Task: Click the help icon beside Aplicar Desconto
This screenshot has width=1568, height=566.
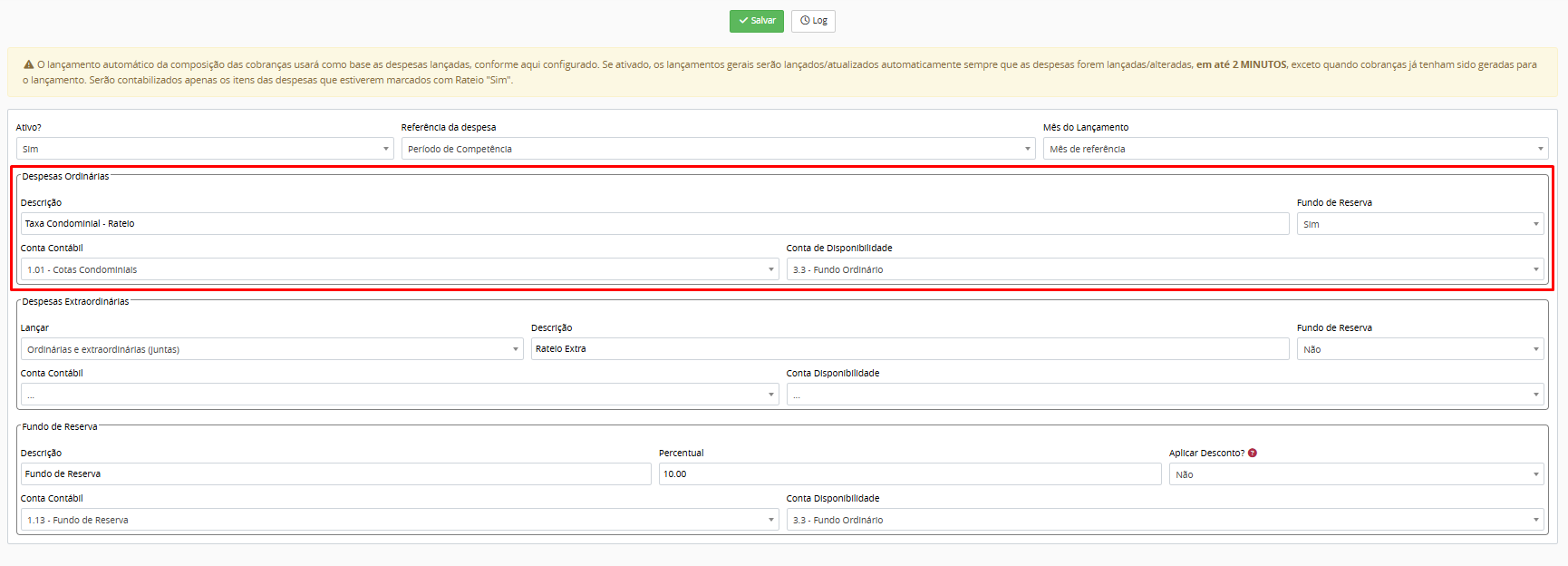Action: click(1253, 453)
